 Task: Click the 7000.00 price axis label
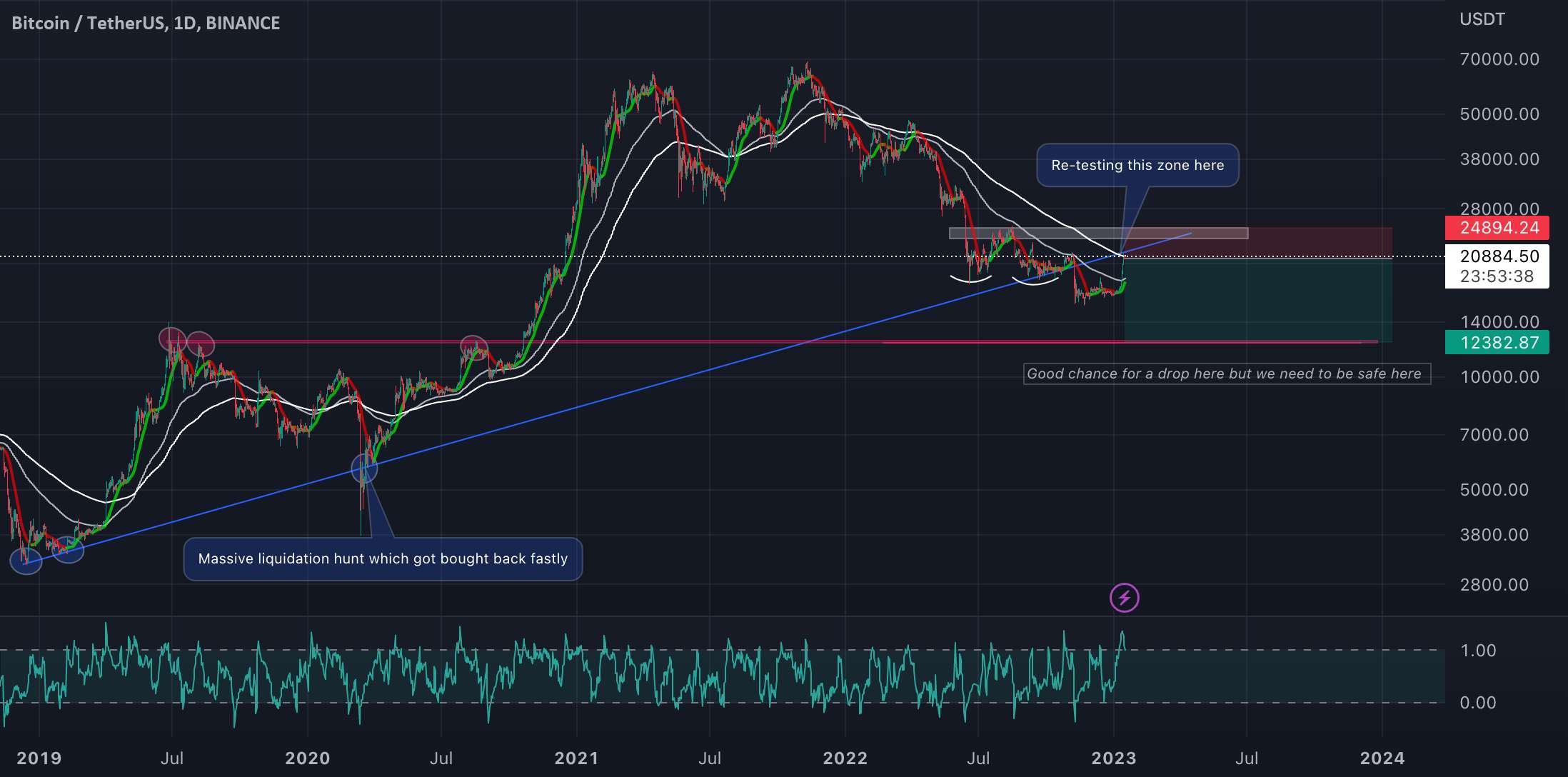[x=1494, y=435]
